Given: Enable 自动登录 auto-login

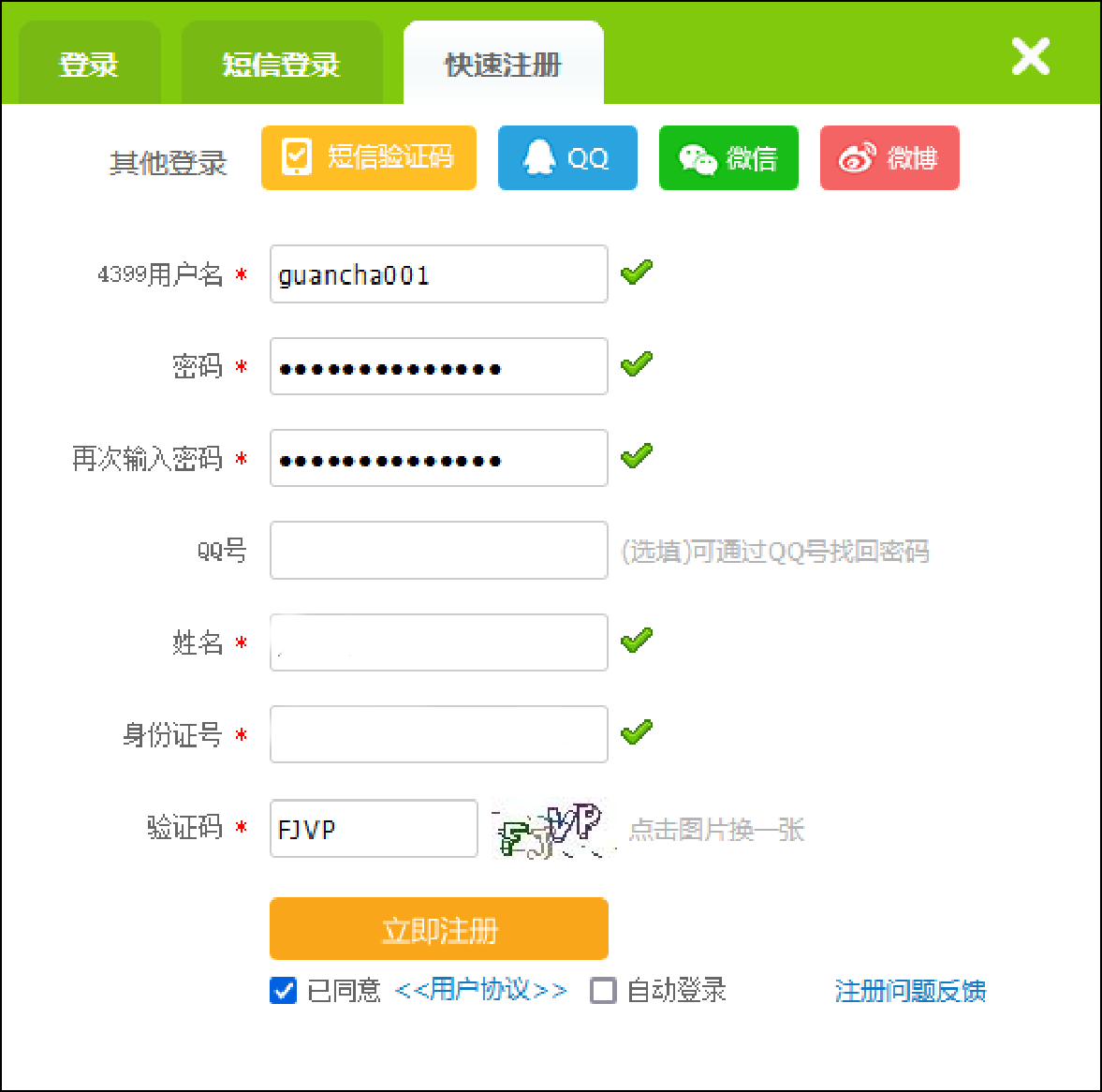Looking at the screenshot, I should coord(604,991).
